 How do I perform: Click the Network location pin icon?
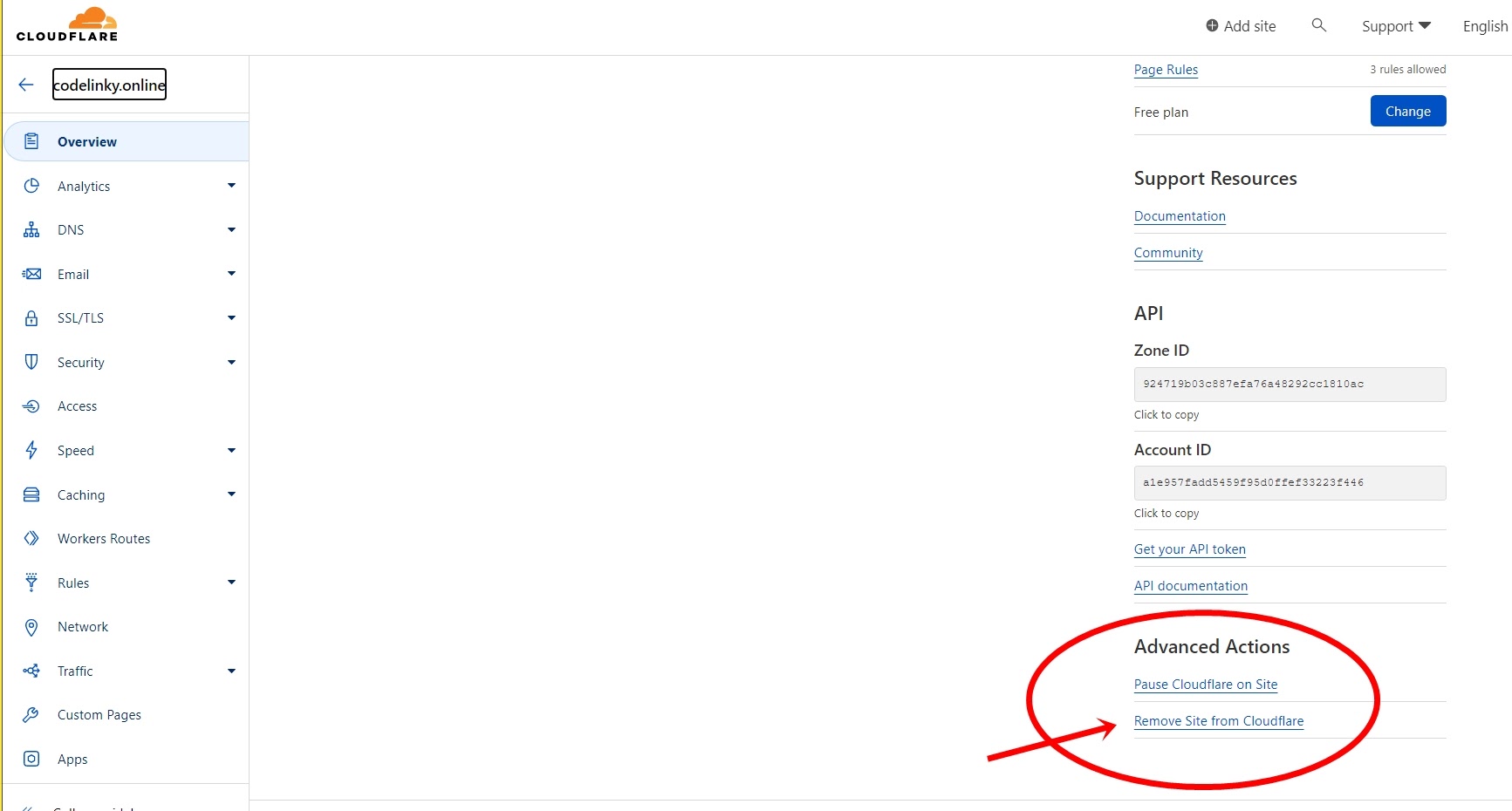(x=31, y=627)
